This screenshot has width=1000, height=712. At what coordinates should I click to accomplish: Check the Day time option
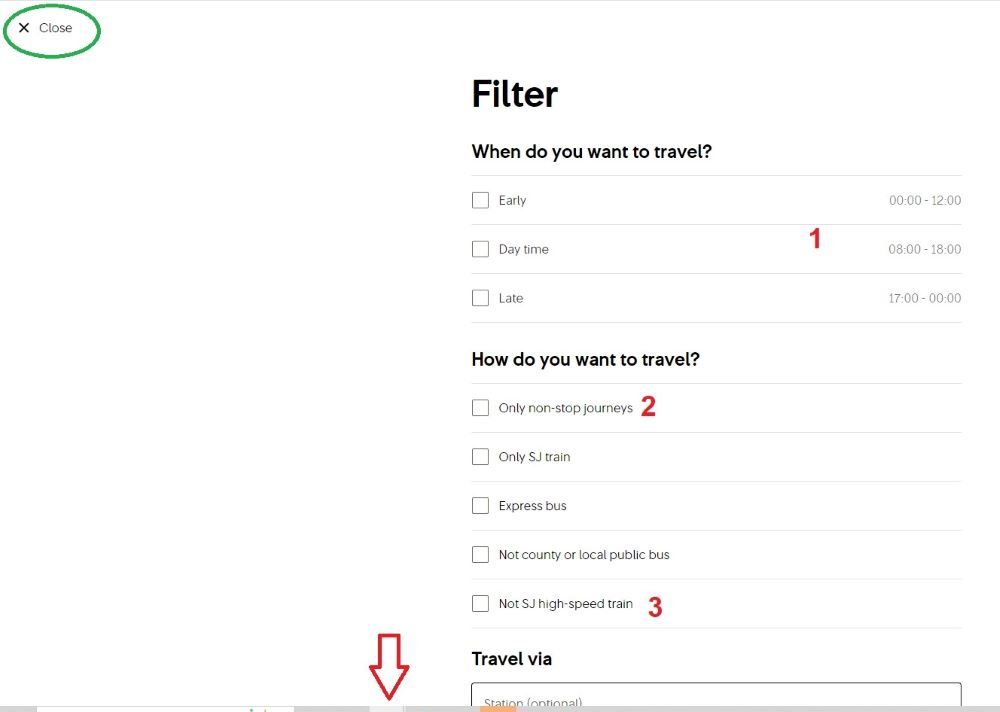coord(480,249)
